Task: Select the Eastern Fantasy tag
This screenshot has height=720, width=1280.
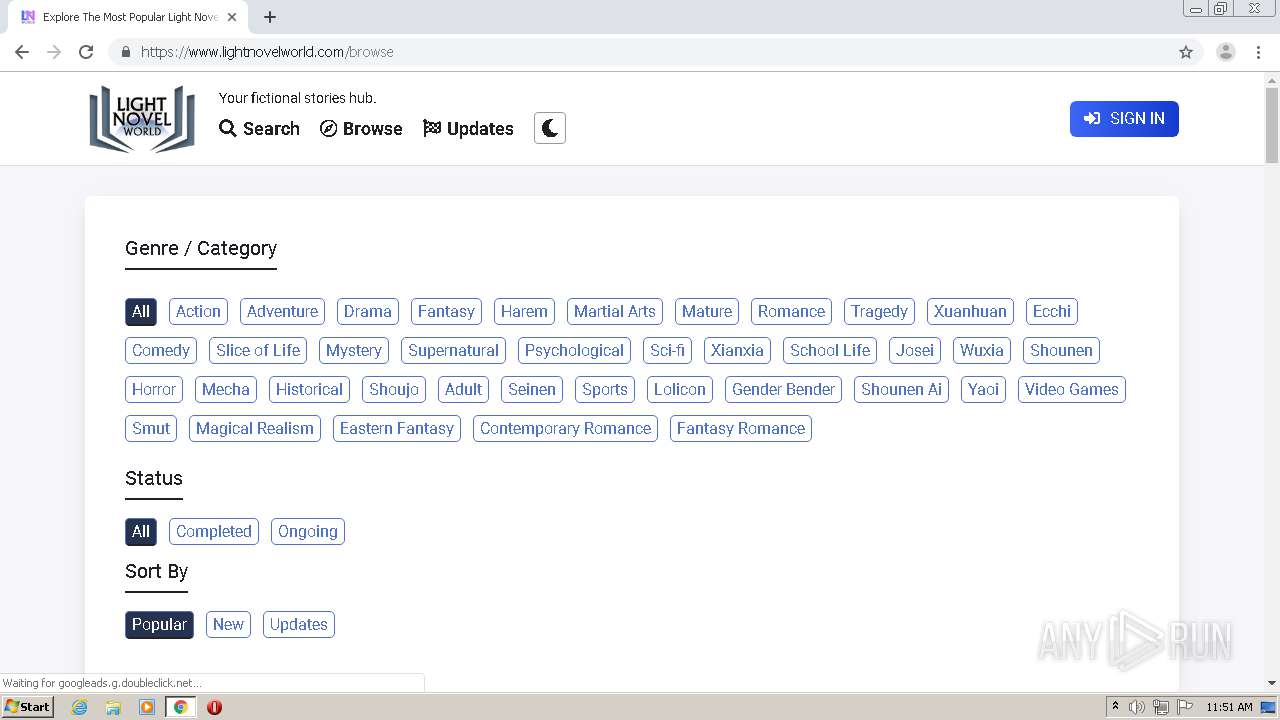Action: pyautogui.click(x=397, y=428)
